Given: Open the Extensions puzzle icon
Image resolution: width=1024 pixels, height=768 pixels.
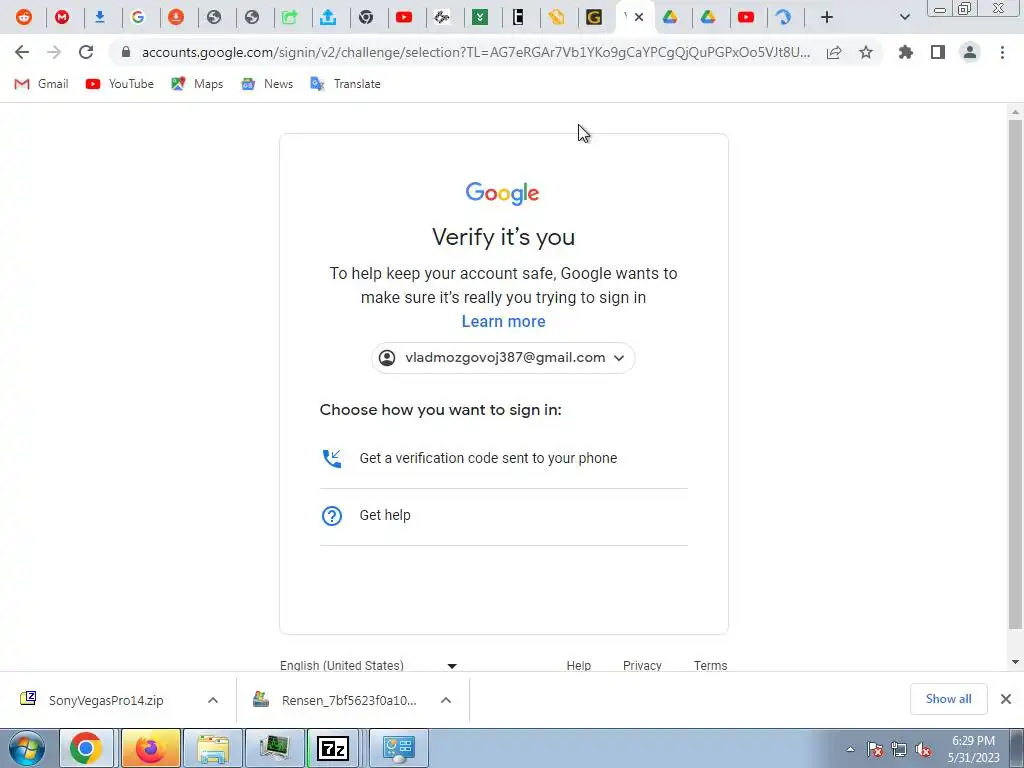Looking at the screenshot, I should pos(906,52).
